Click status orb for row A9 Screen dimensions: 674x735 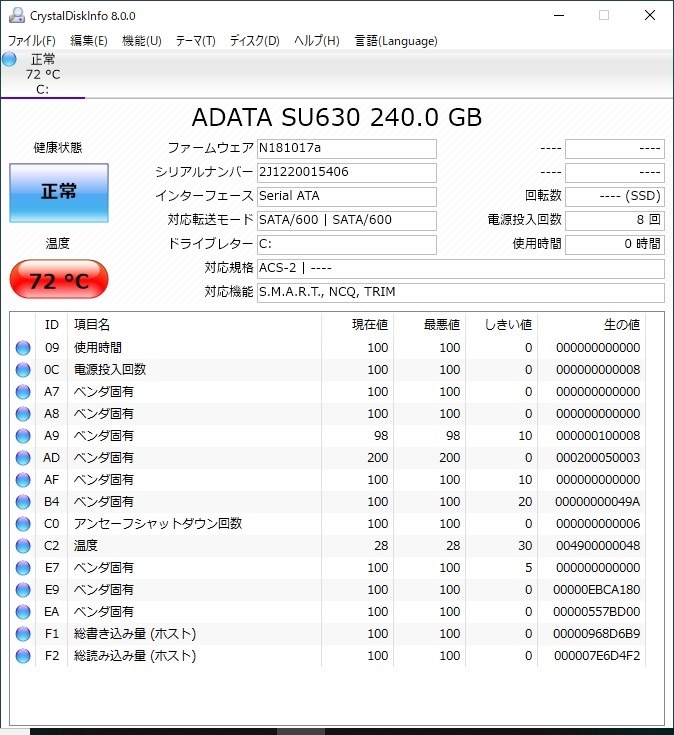23,436
